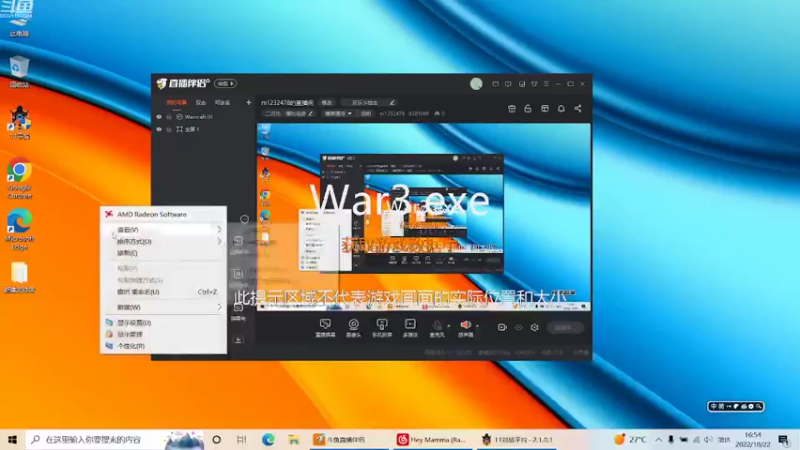The width and height of the screenshot is (800, 450).
Task: Open File Explorer from the taskbar
Action: coord(293,439)
